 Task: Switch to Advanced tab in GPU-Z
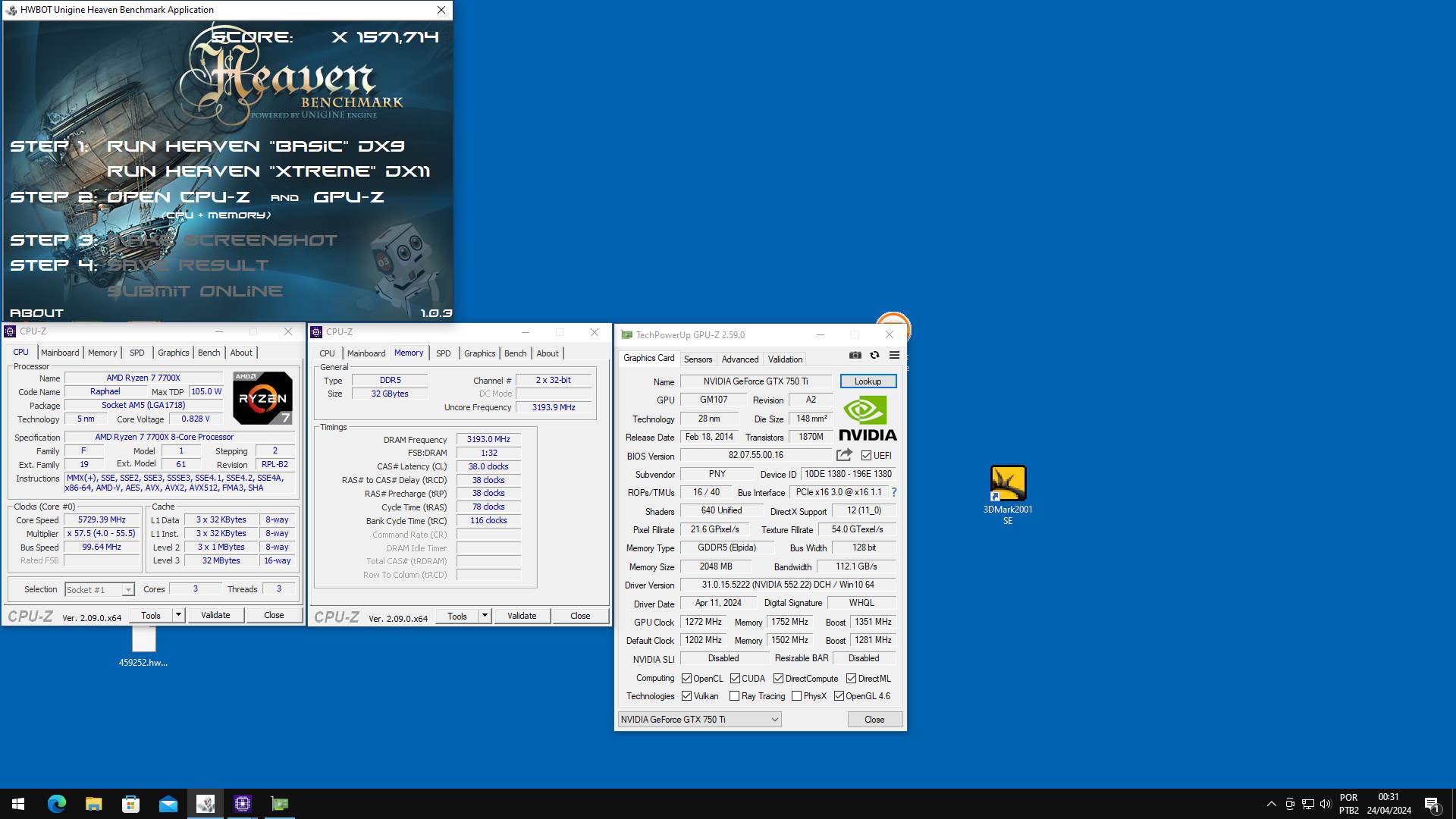coord(740,359)
